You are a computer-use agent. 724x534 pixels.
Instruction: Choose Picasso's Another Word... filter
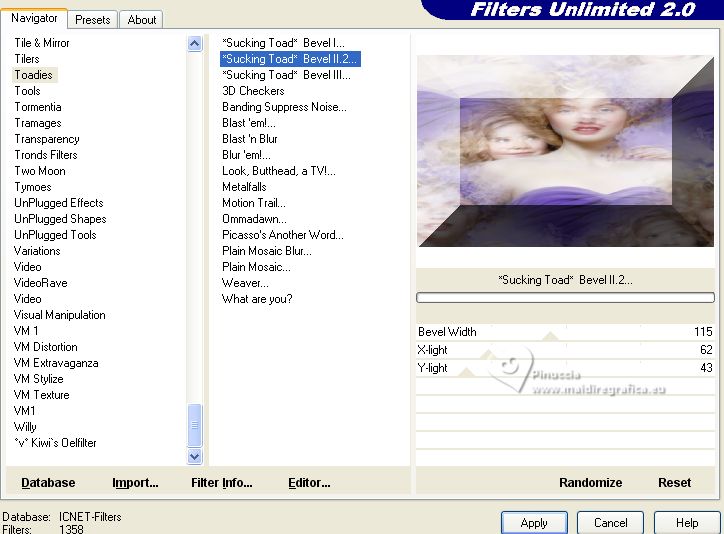point(283,235)
